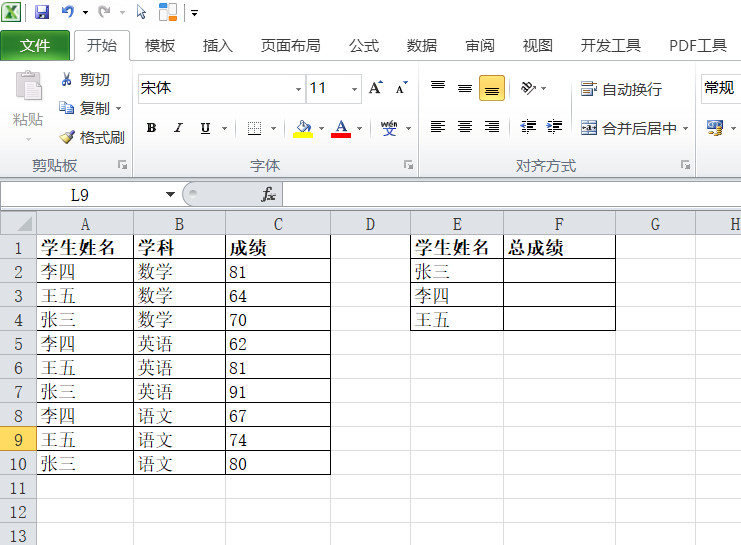Select cell F2 under 总成绩
741x545 pixels.
click(x=560, y=271)
